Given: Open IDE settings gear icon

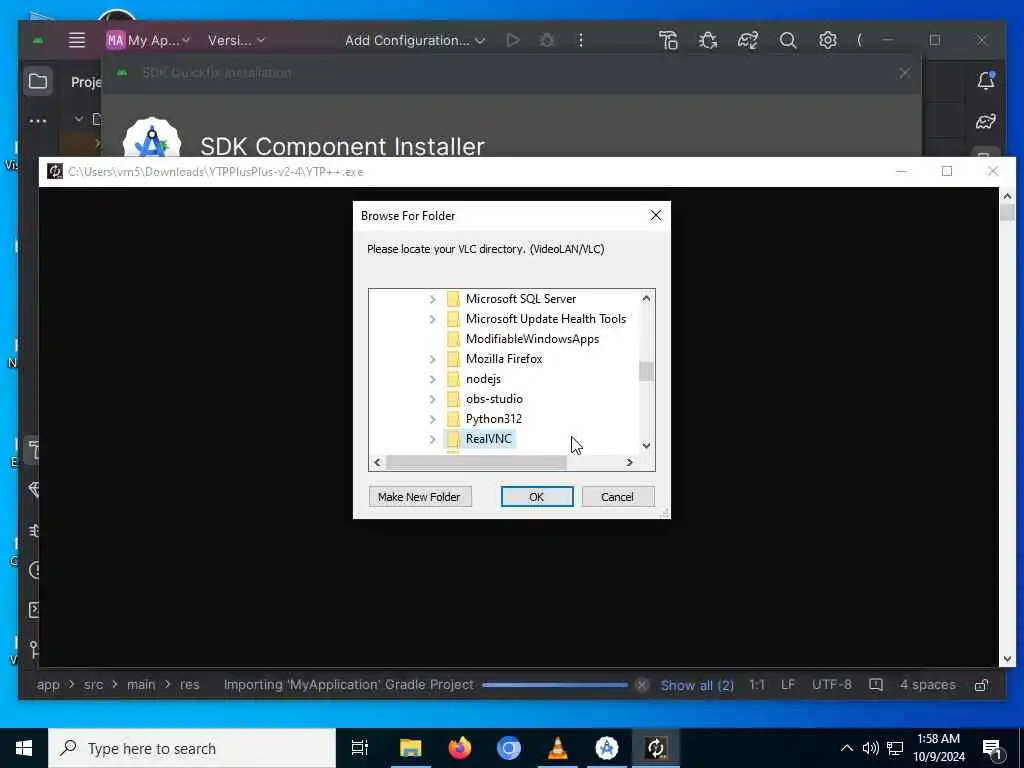Looking at the screenshot, I should click(x=827, y=40).
